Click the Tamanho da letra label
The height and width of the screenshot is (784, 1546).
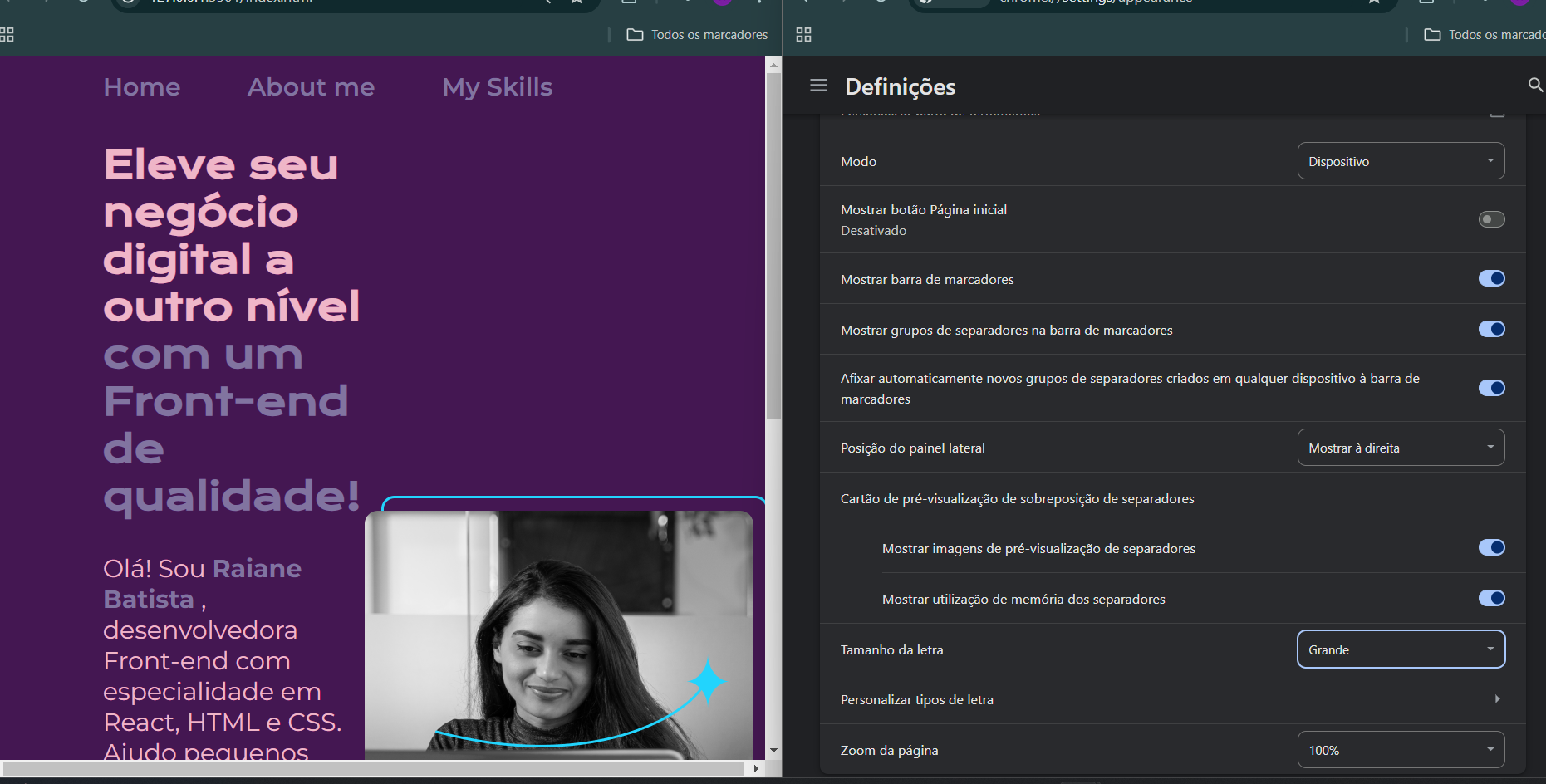tap(891, 649)
